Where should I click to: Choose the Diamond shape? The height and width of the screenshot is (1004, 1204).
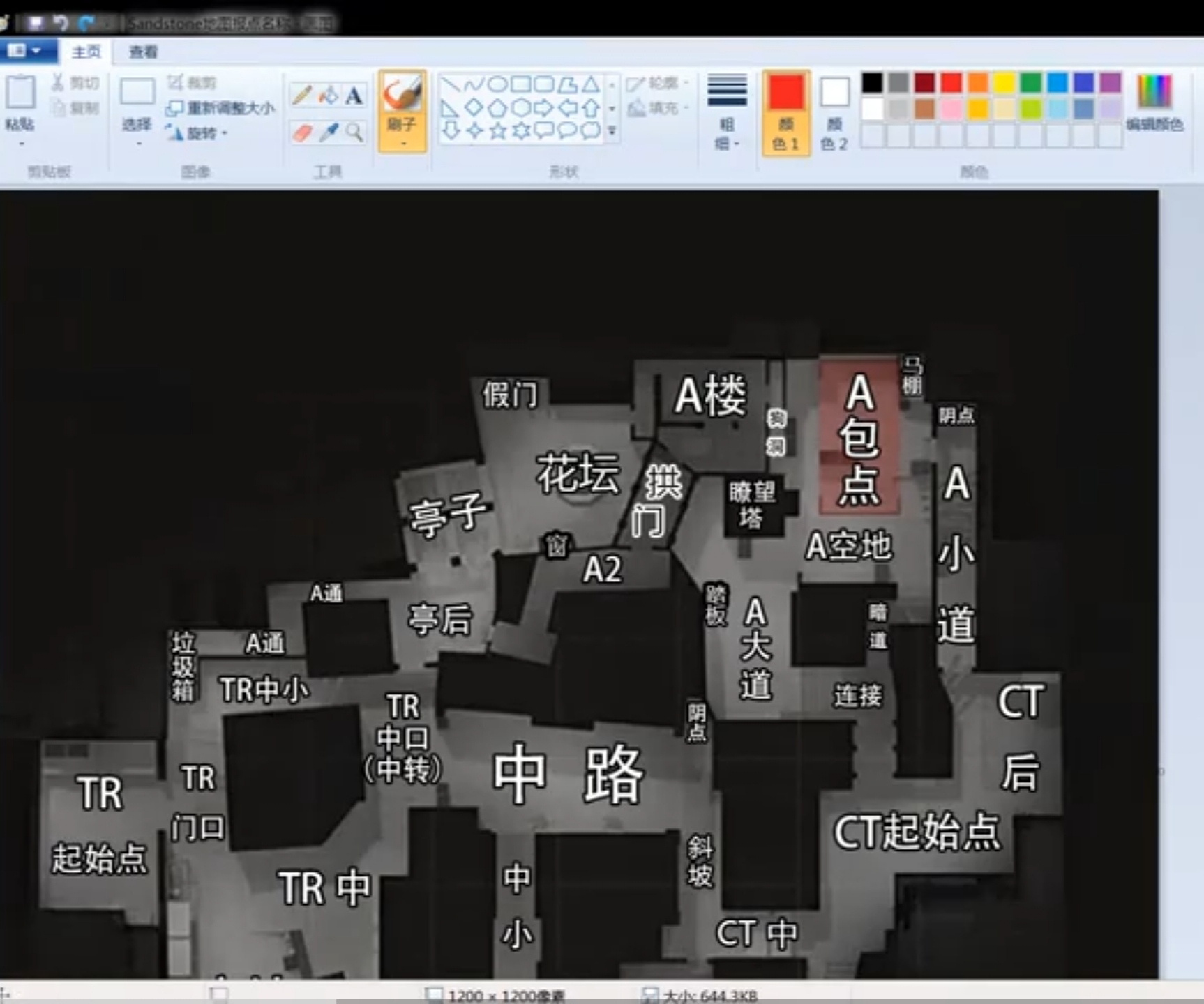[x=474, y=108]
